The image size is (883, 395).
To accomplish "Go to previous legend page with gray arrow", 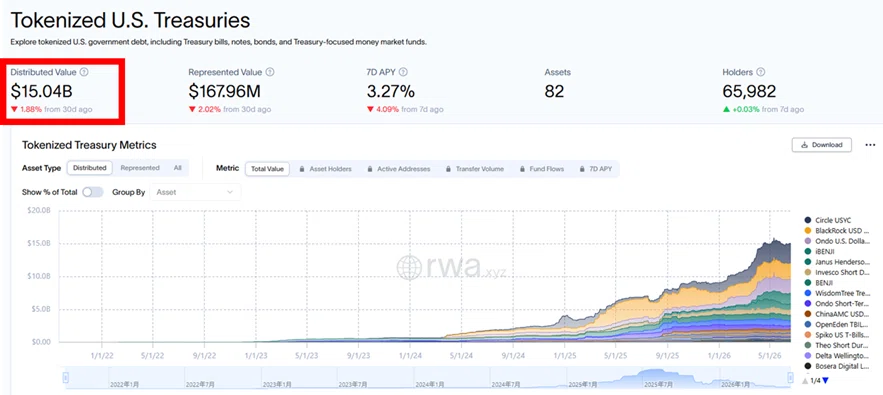I will pyautogui.click(x=806, y=380).
